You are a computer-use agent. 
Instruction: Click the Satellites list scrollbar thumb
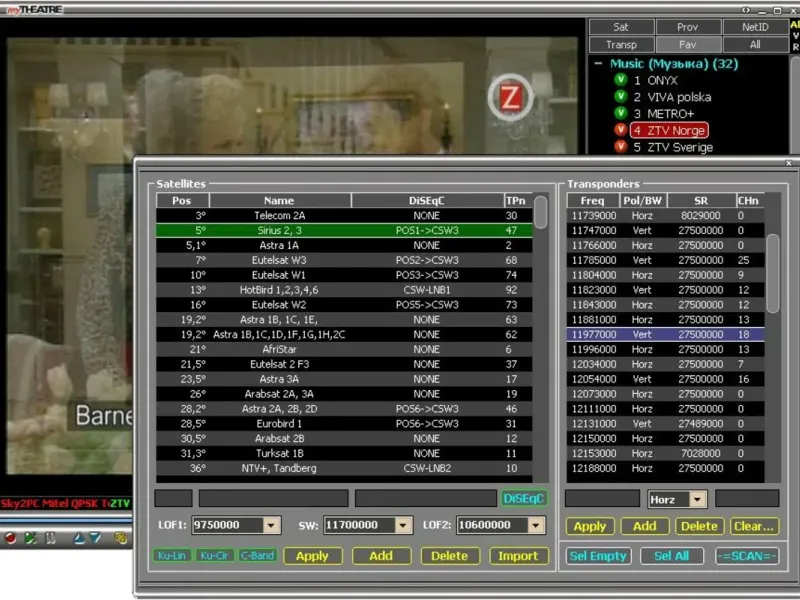541,213
